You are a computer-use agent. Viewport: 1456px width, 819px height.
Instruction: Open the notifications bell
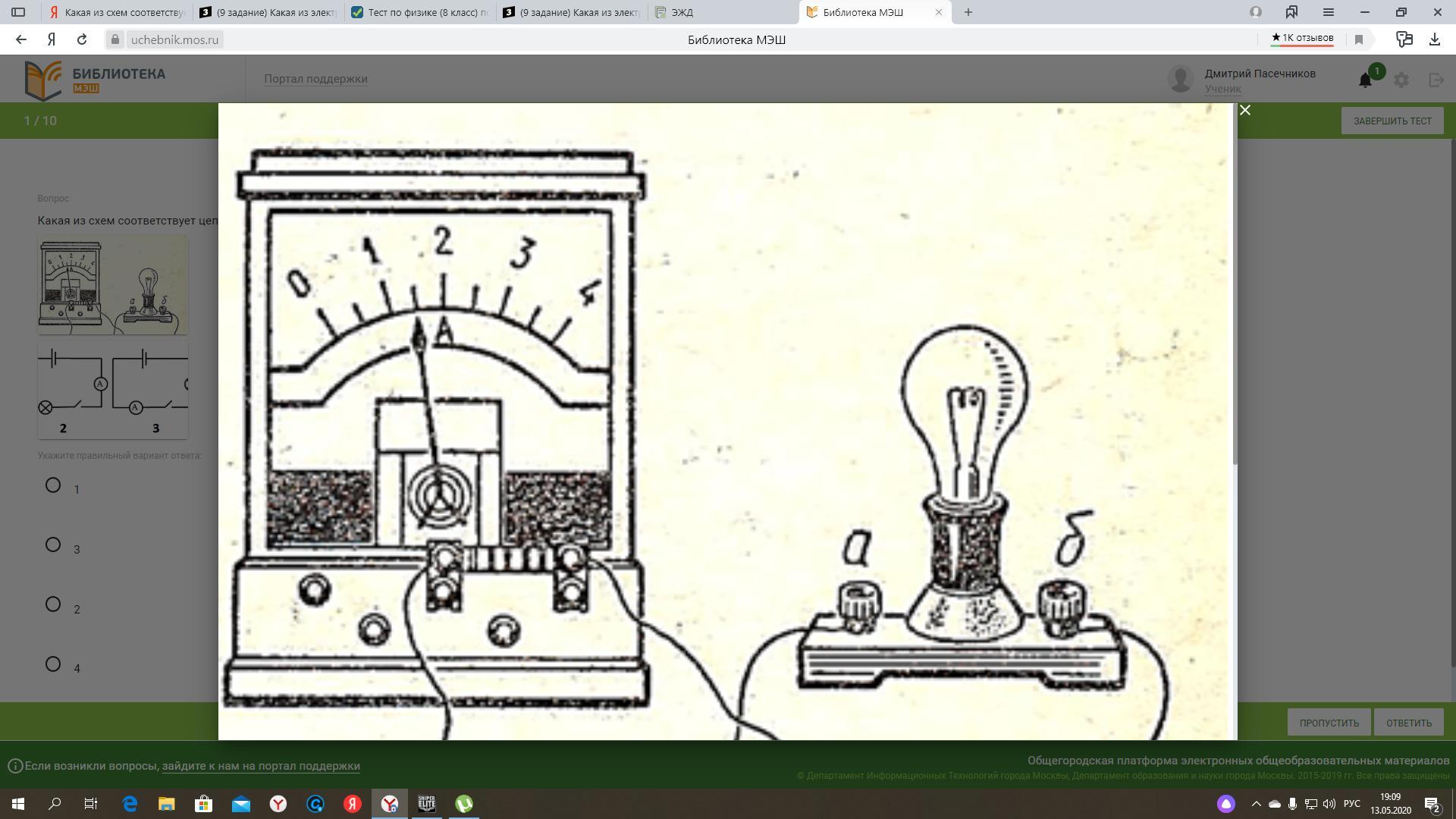tap(1365, 80)
